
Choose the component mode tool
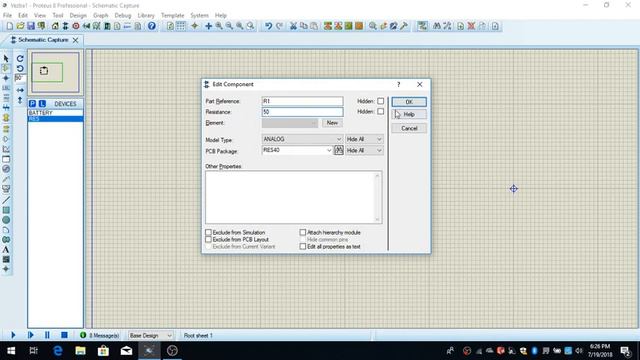pos(6,68)
